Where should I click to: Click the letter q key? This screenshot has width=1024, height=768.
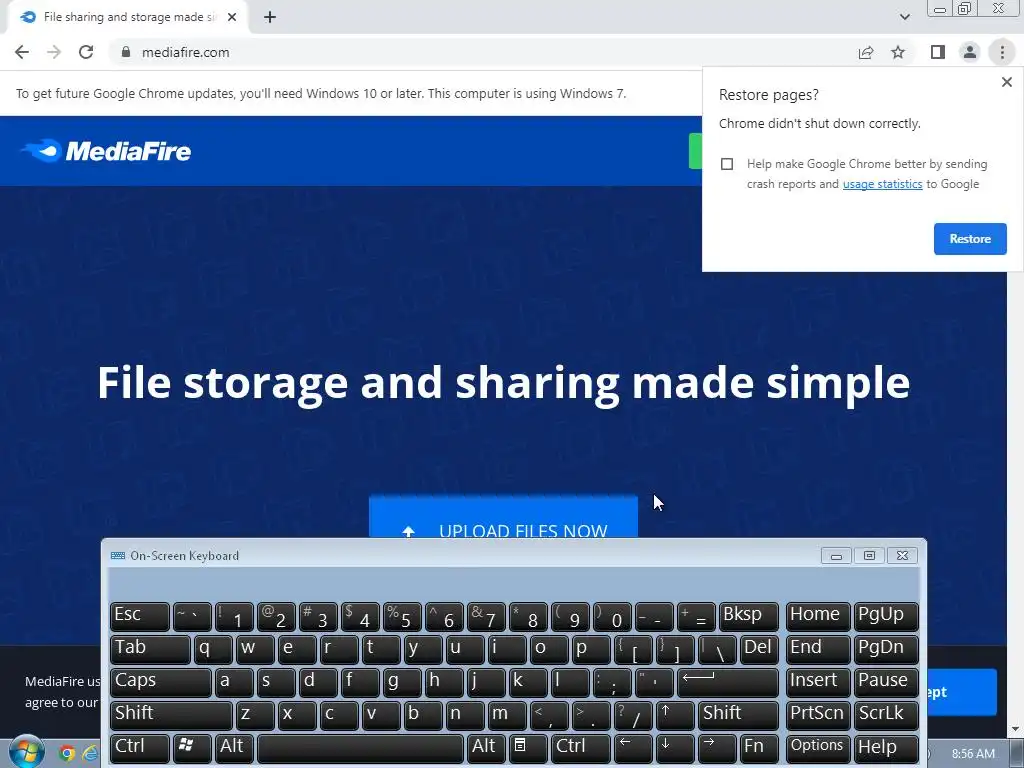pos(213,649)
